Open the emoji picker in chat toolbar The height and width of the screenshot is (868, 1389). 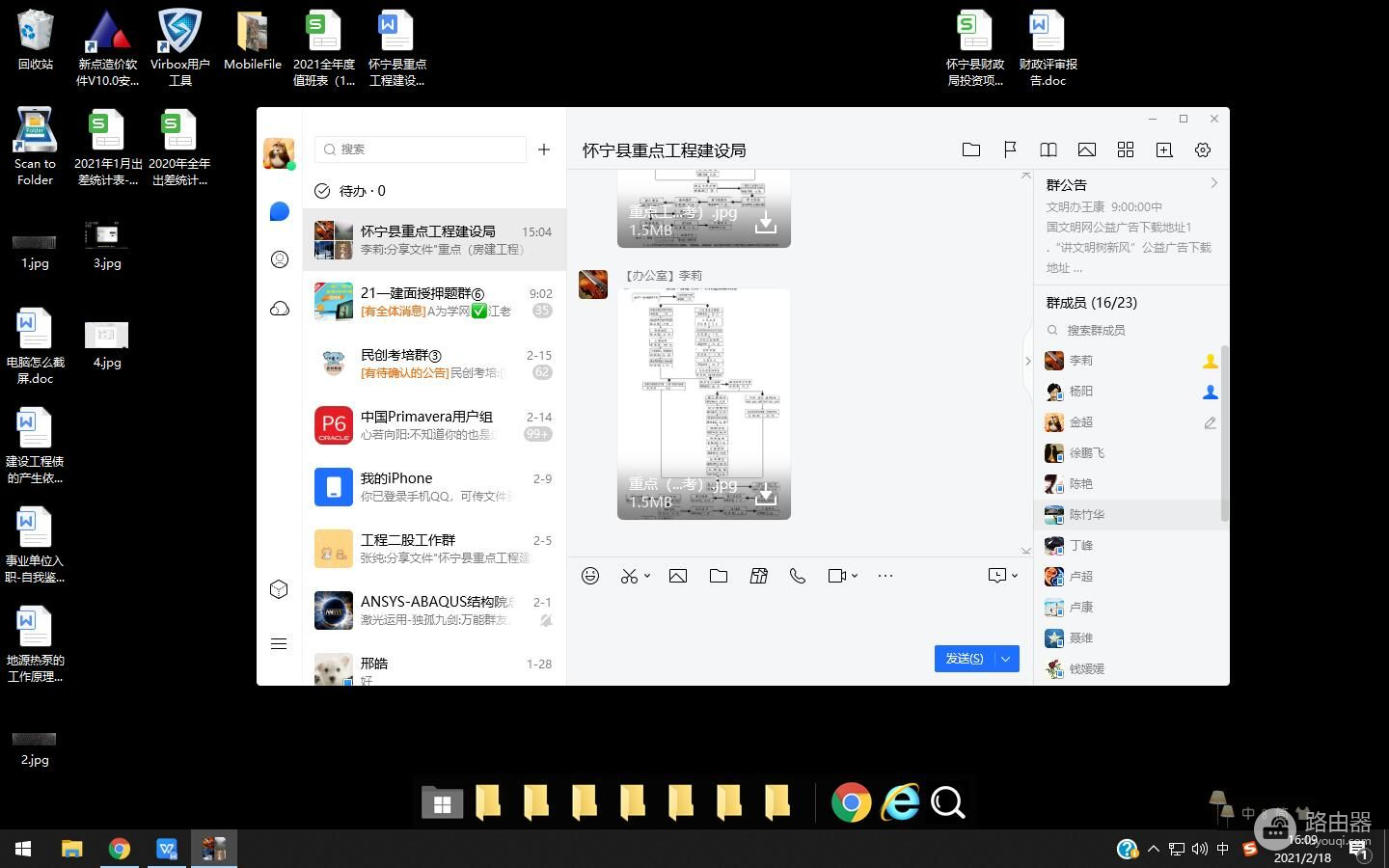590,576
